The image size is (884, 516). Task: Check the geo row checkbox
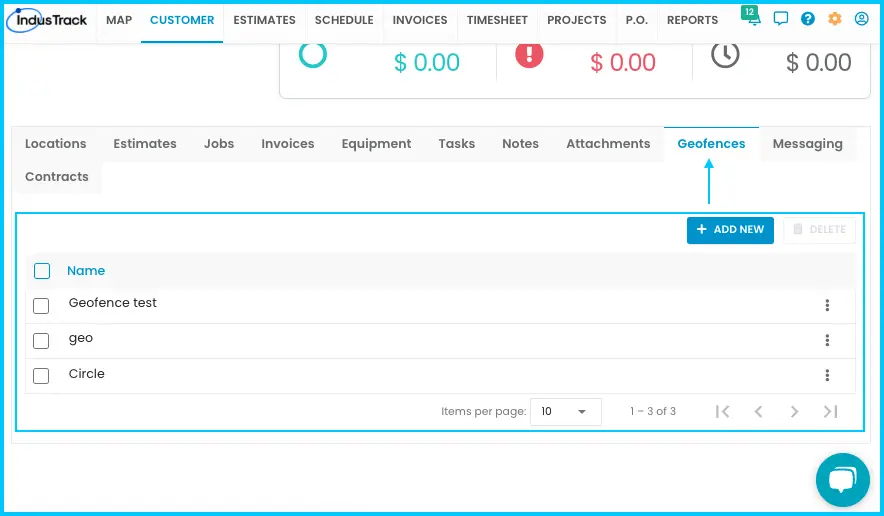click(x=41, y=341)
